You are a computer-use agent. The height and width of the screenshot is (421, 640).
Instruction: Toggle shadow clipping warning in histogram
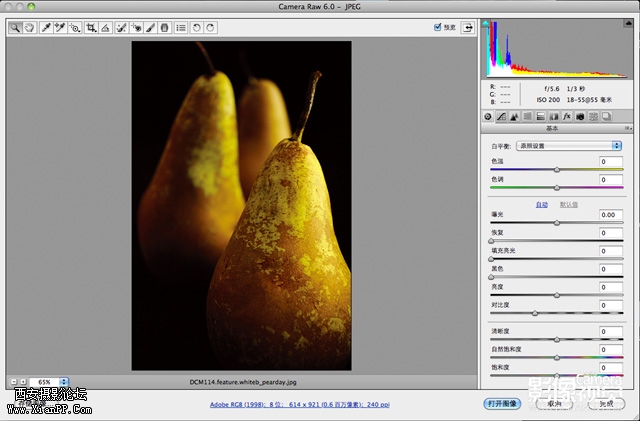click(488, 25)
